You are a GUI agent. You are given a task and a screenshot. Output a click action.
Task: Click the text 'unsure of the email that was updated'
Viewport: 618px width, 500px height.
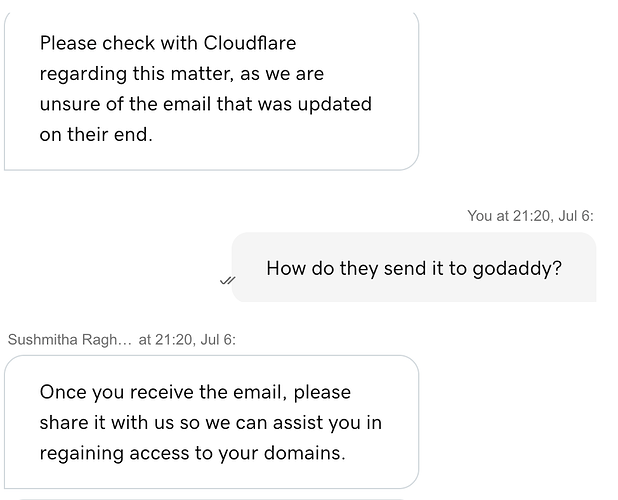[x=205, y=104]
